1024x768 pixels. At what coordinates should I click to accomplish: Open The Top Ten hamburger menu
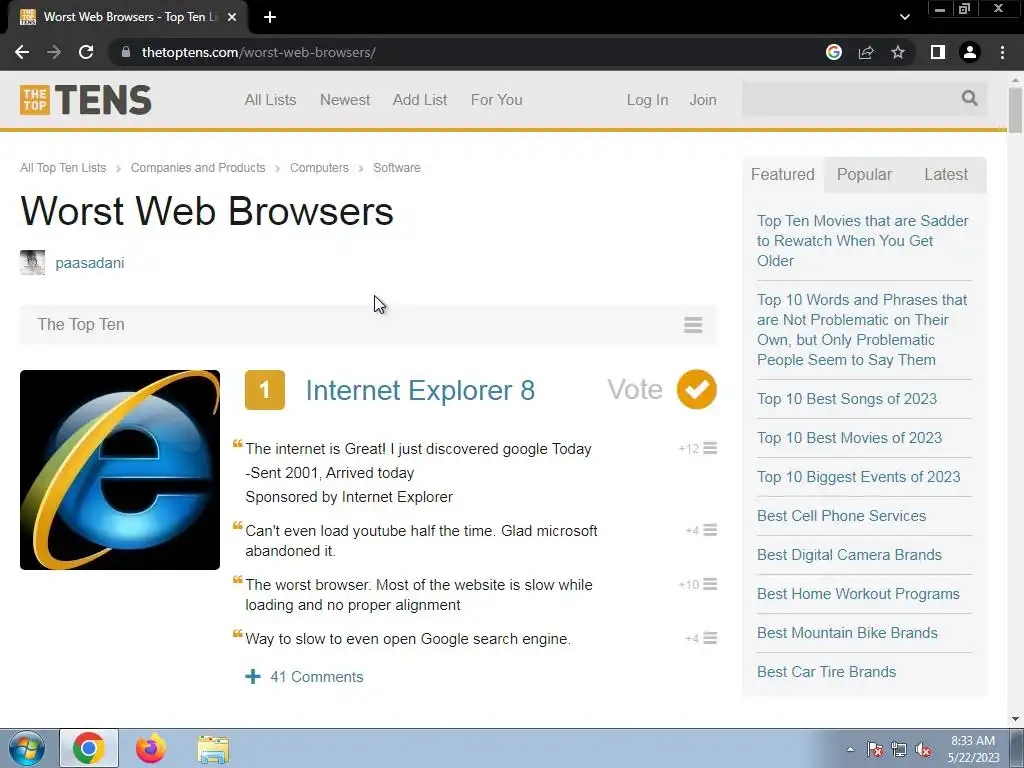coord(693,325)
